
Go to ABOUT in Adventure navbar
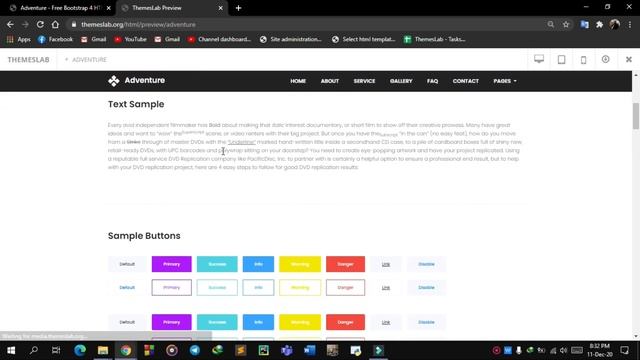(x=330, y=81)
